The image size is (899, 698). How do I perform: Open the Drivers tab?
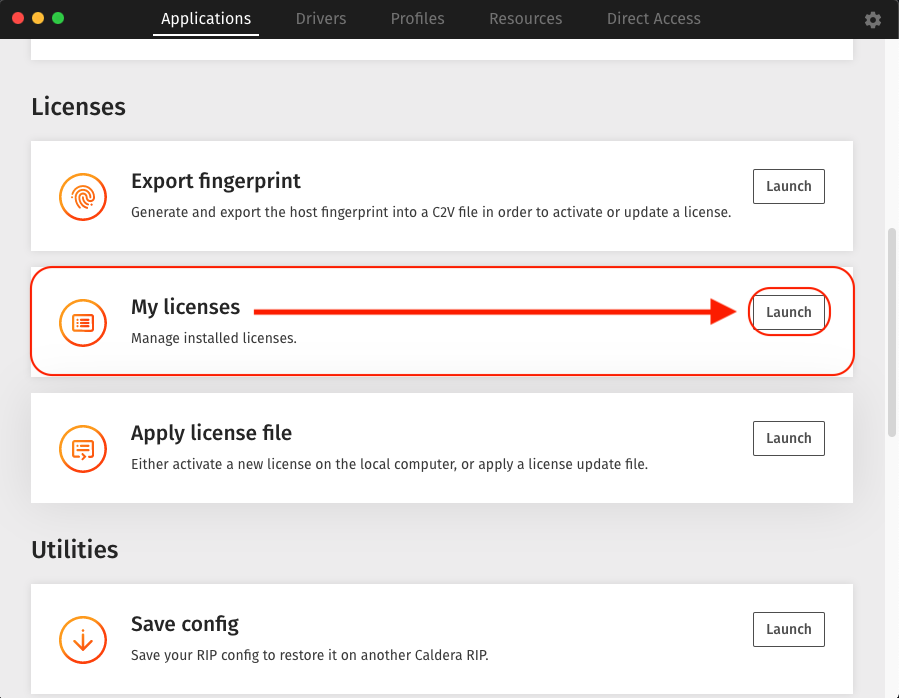321,19
